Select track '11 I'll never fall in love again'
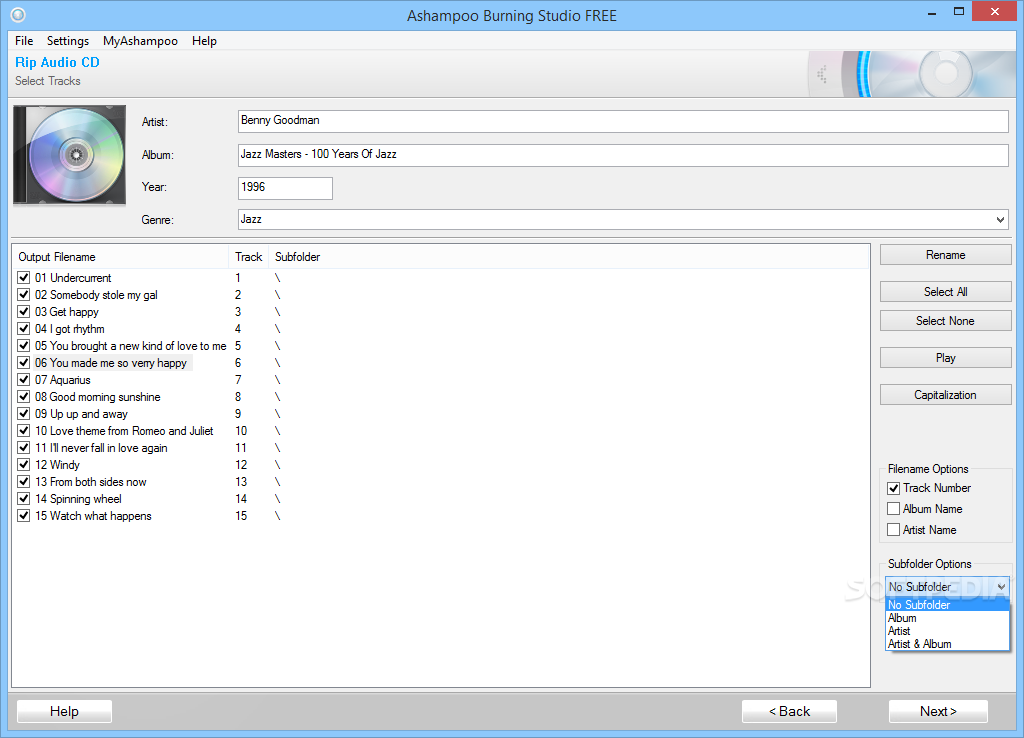The height and width of the screenshot is (738, 1024). click(x=101, y=447)
